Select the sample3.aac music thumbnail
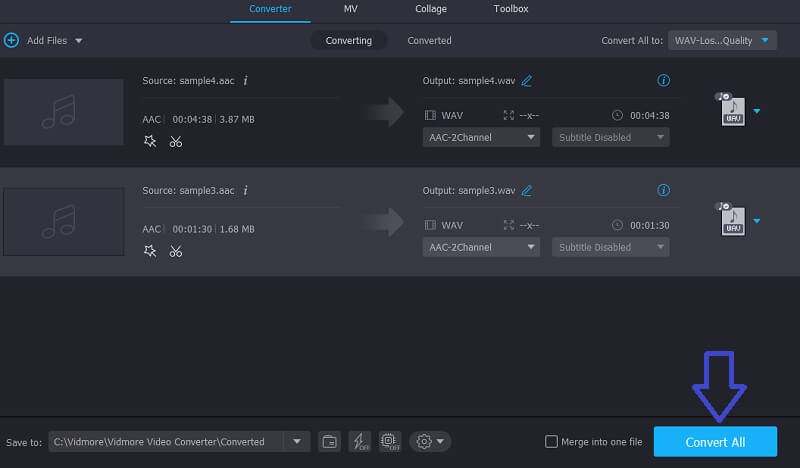This screenshot has width=800, height=468. click(63, 221)
